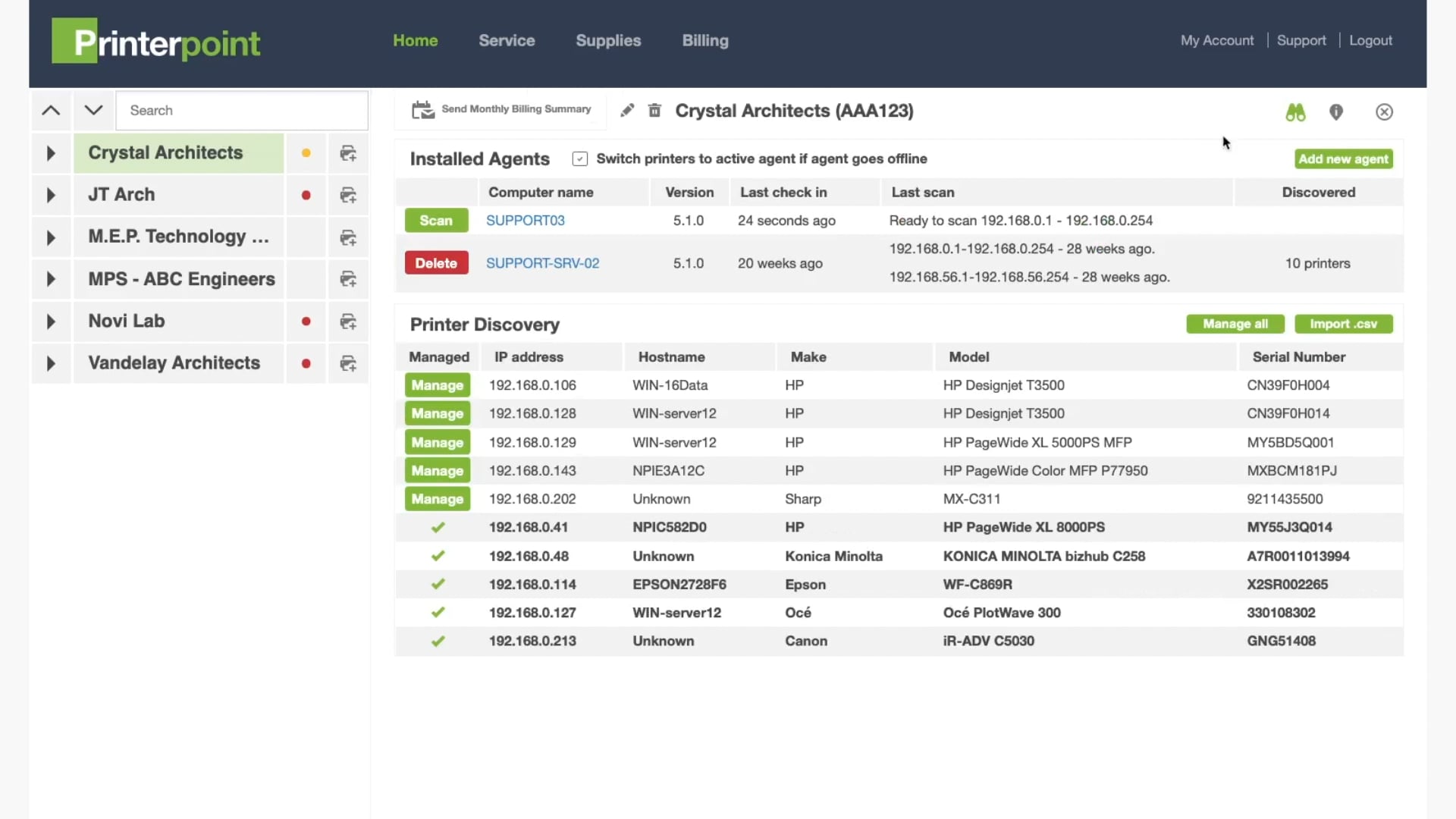Expand the Novi Lab tree row
The height and width of the screenshot is (819, 1456).
(x=51, y=322)
